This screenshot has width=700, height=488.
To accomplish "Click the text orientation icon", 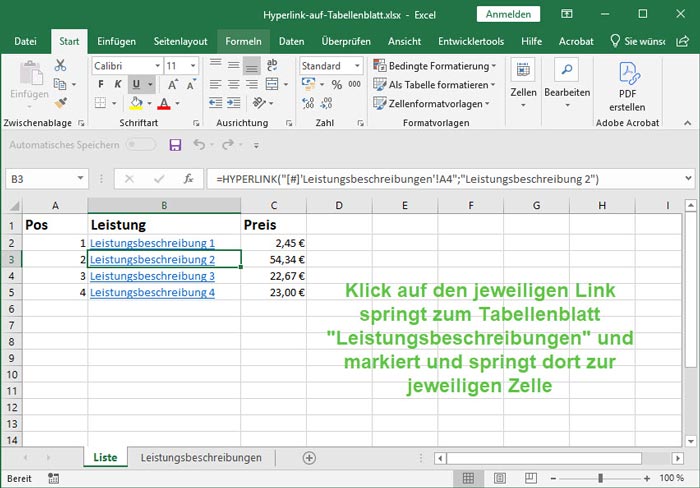I will pos(259,103).
